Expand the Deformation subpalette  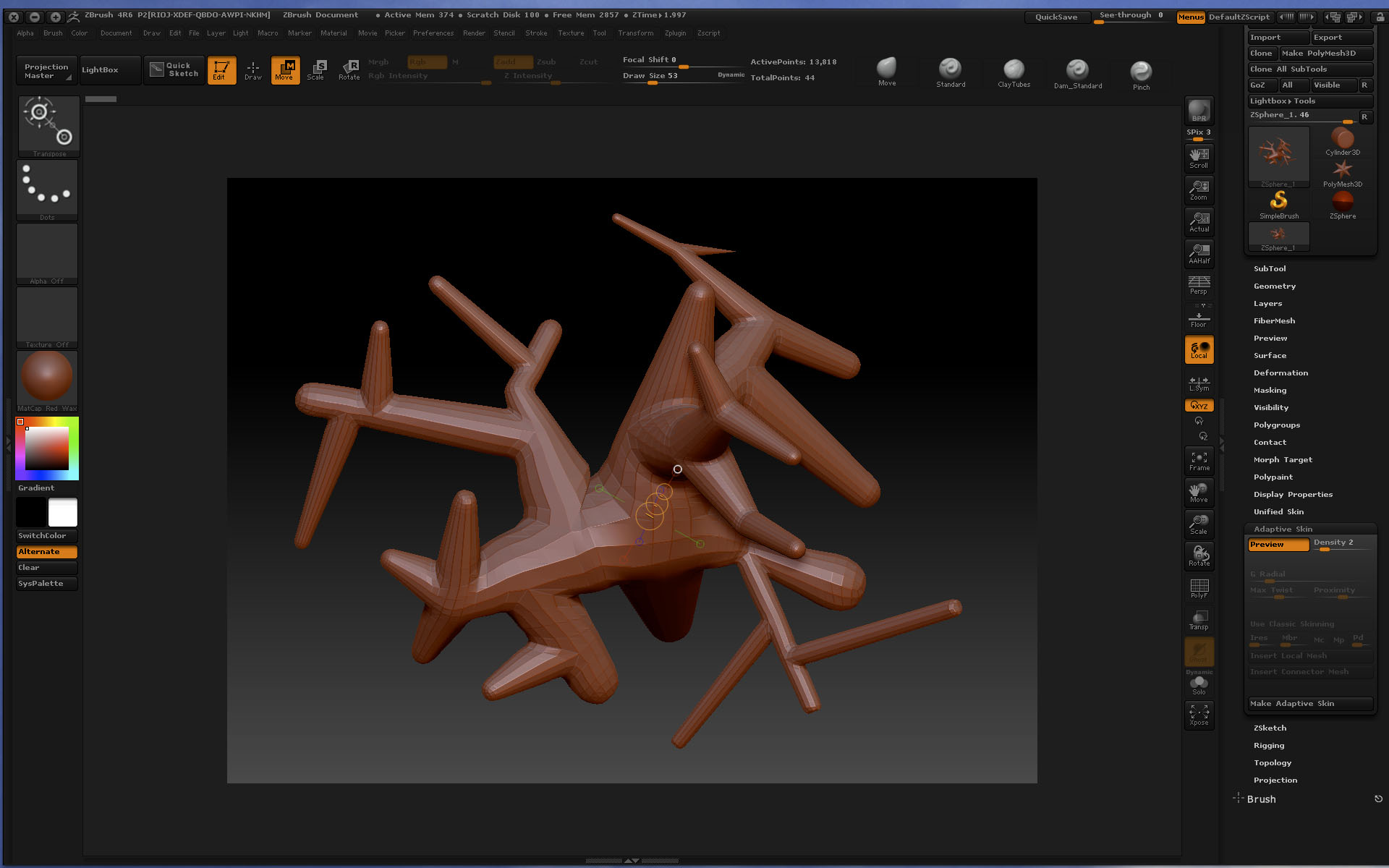pos(1280,373)
